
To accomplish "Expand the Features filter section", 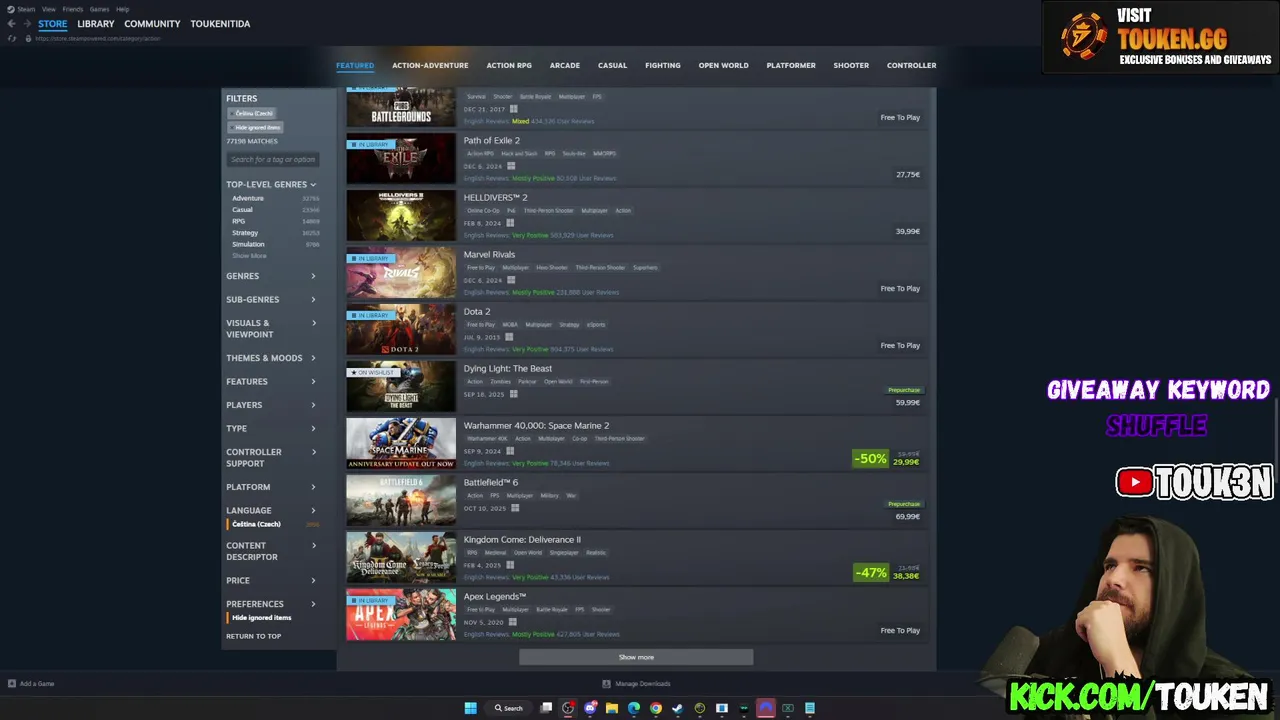I will coord(271,381).
